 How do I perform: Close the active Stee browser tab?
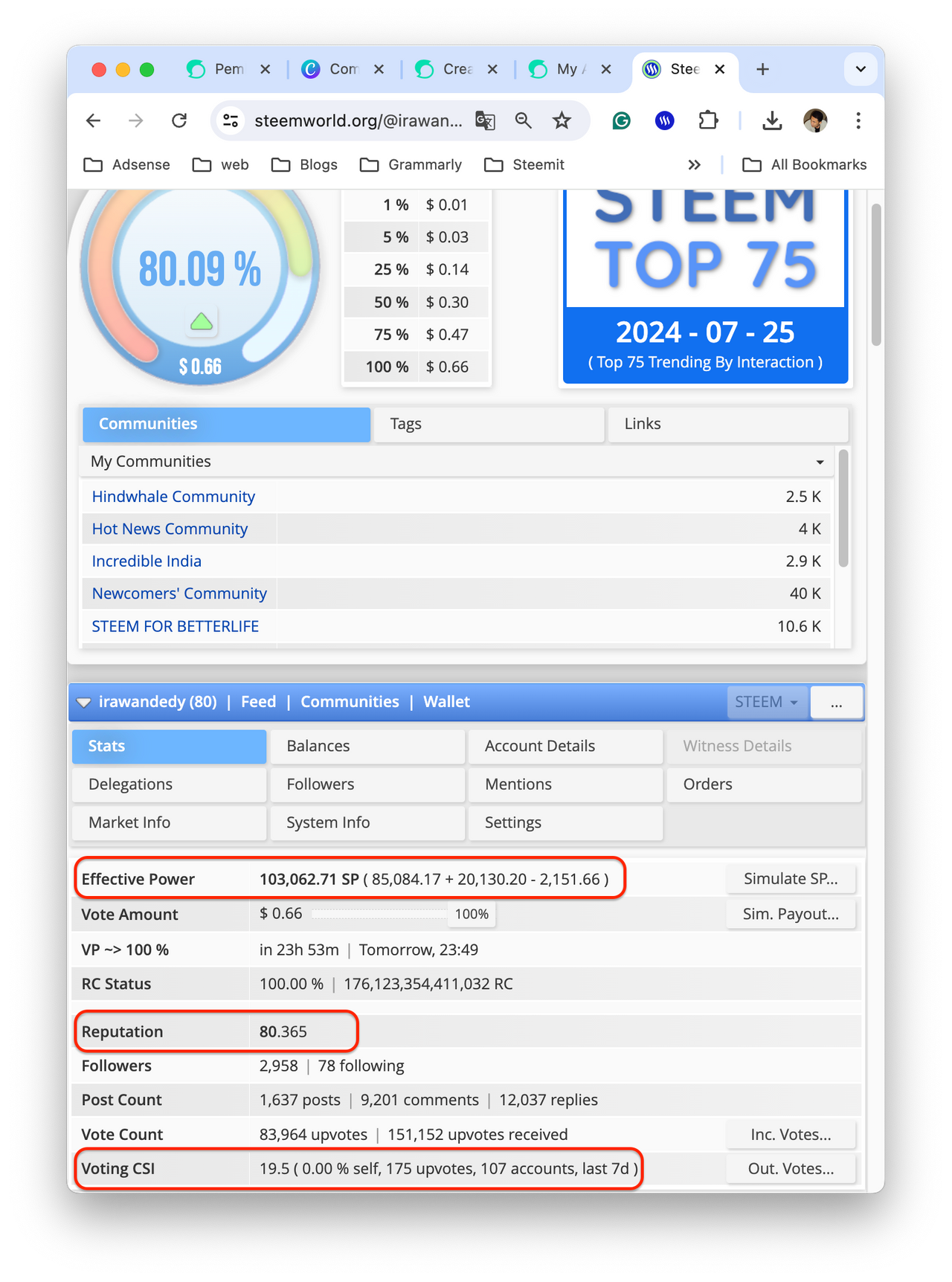pos(720,69)
